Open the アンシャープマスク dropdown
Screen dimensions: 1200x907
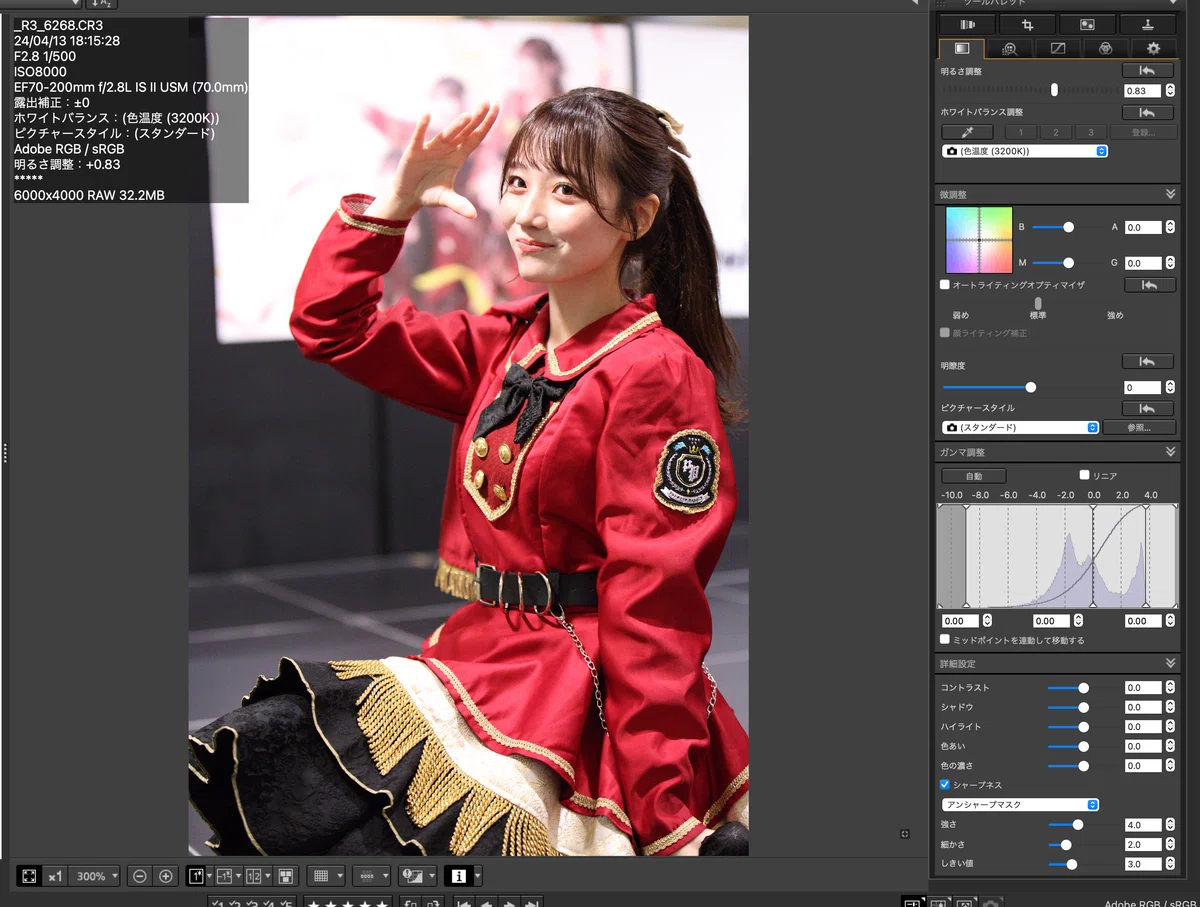click(x=1020, y=804)
